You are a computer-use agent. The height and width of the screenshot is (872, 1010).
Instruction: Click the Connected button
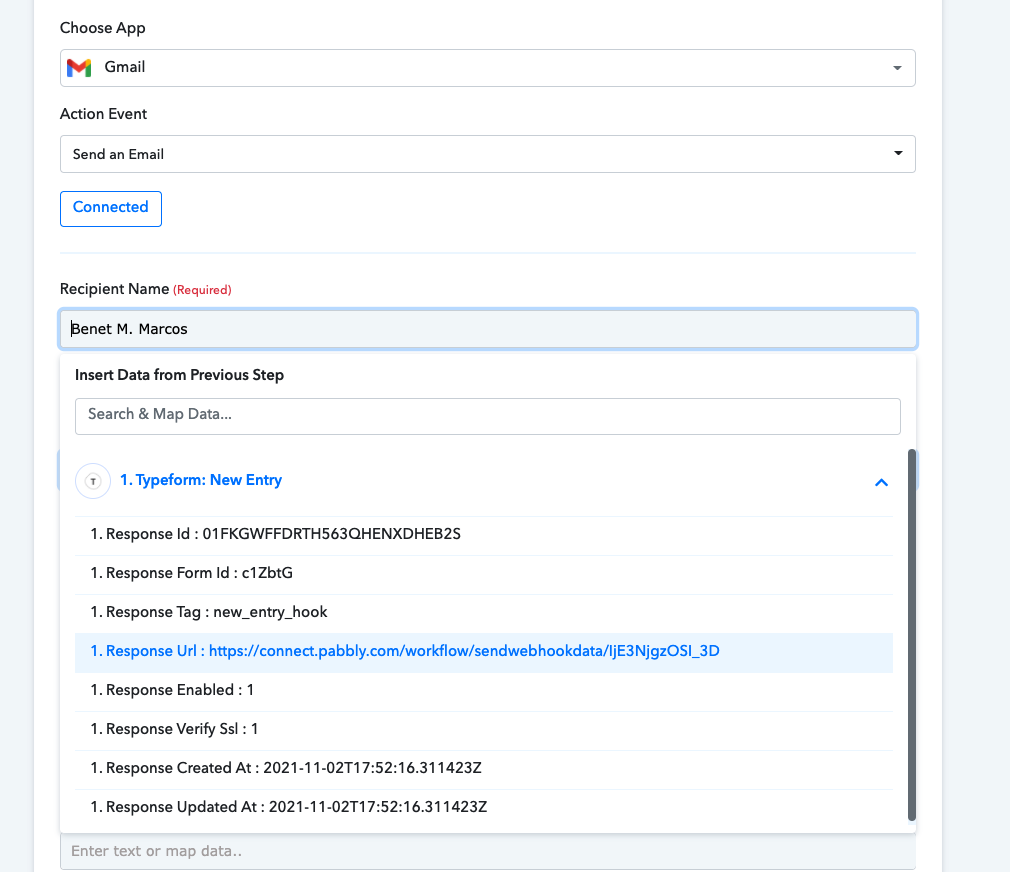pos(111,209)
